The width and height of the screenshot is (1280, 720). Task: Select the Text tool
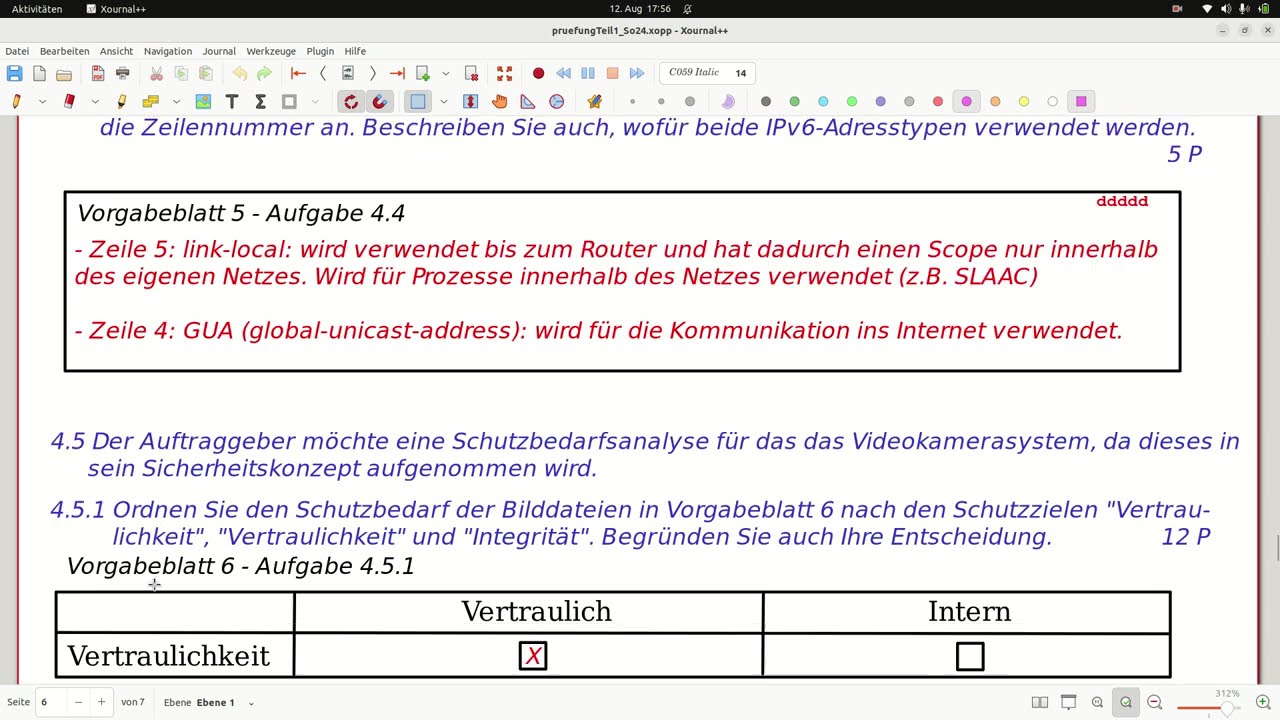(x=232, y=101)
